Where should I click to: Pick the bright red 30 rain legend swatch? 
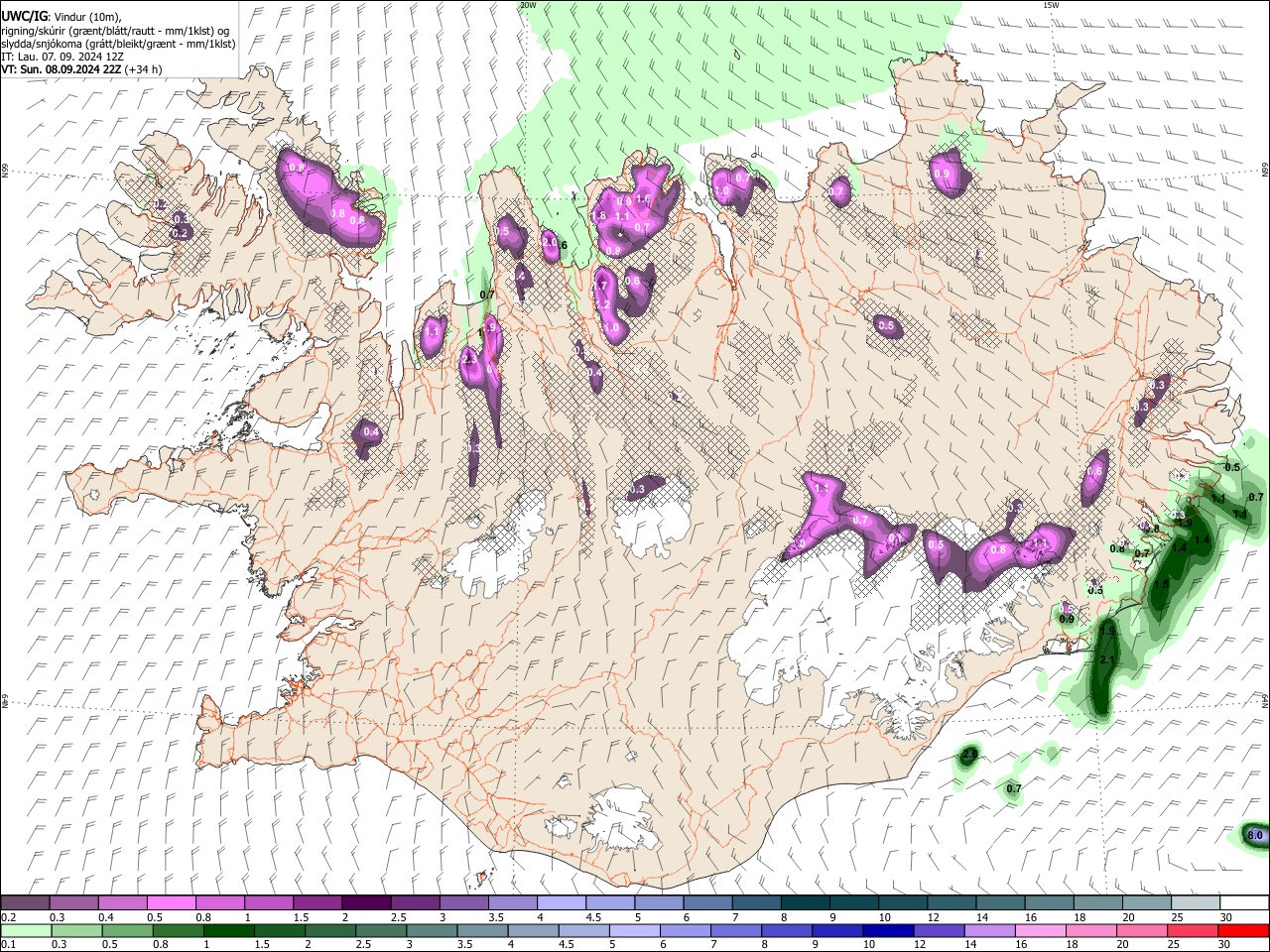click(1242, 930)
